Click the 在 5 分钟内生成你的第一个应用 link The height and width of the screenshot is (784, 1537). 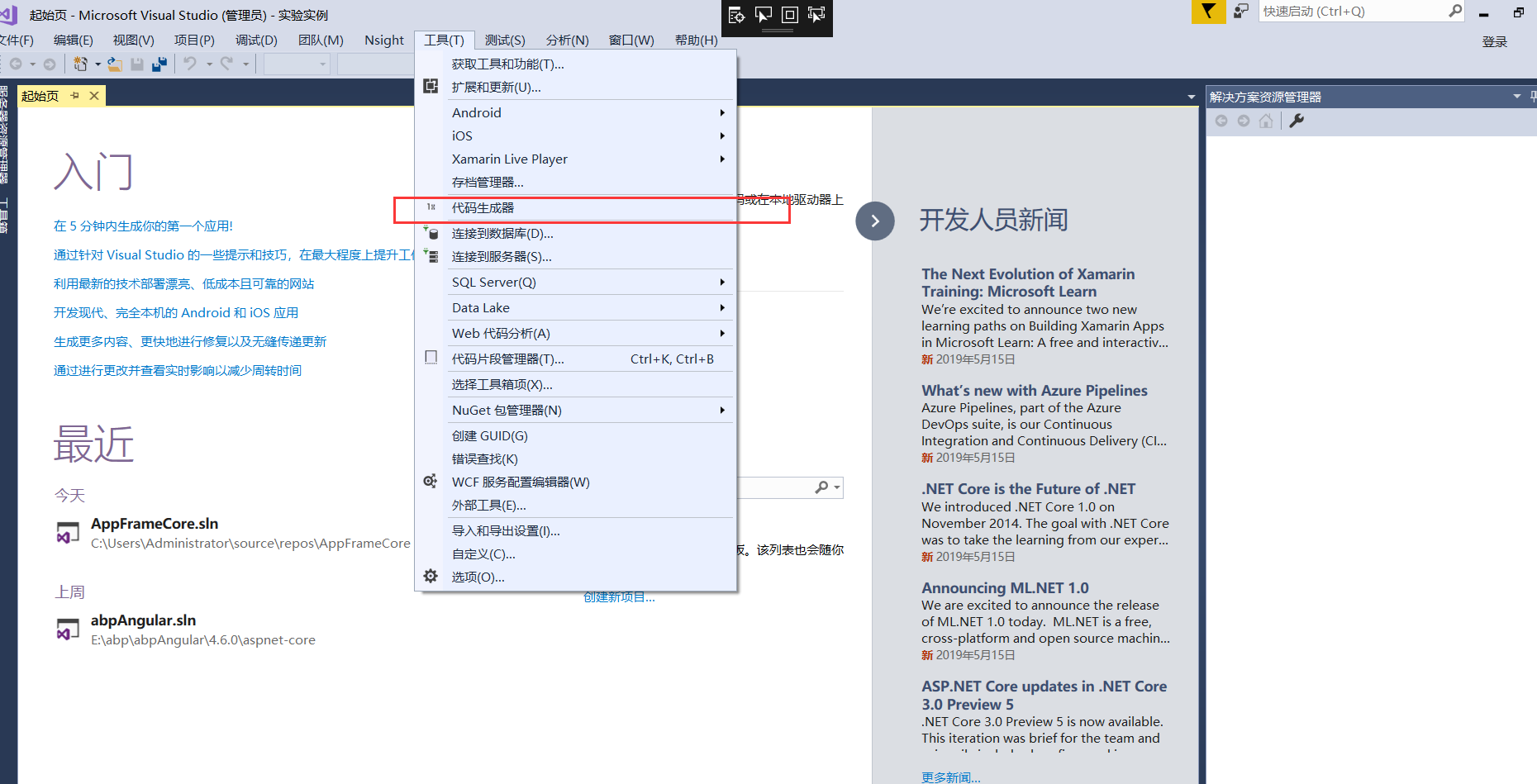(143, 226)
